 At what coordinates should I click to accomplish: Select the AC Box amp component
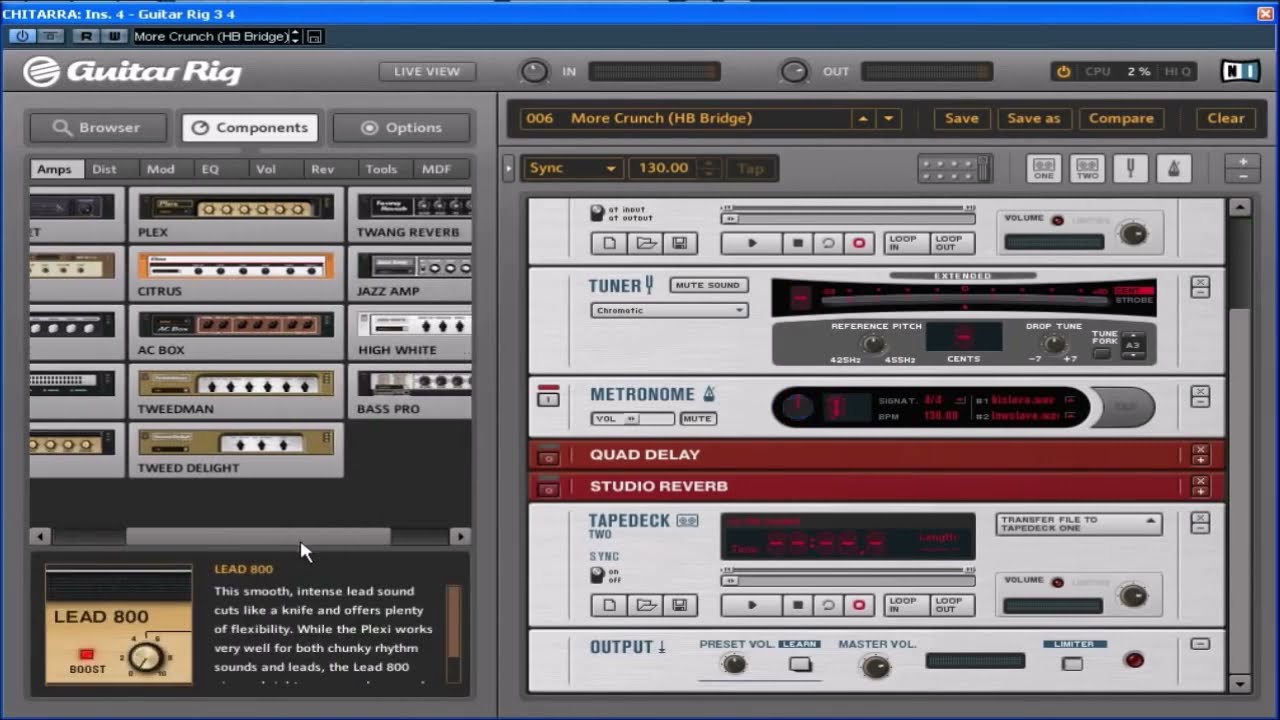point(236,332)
